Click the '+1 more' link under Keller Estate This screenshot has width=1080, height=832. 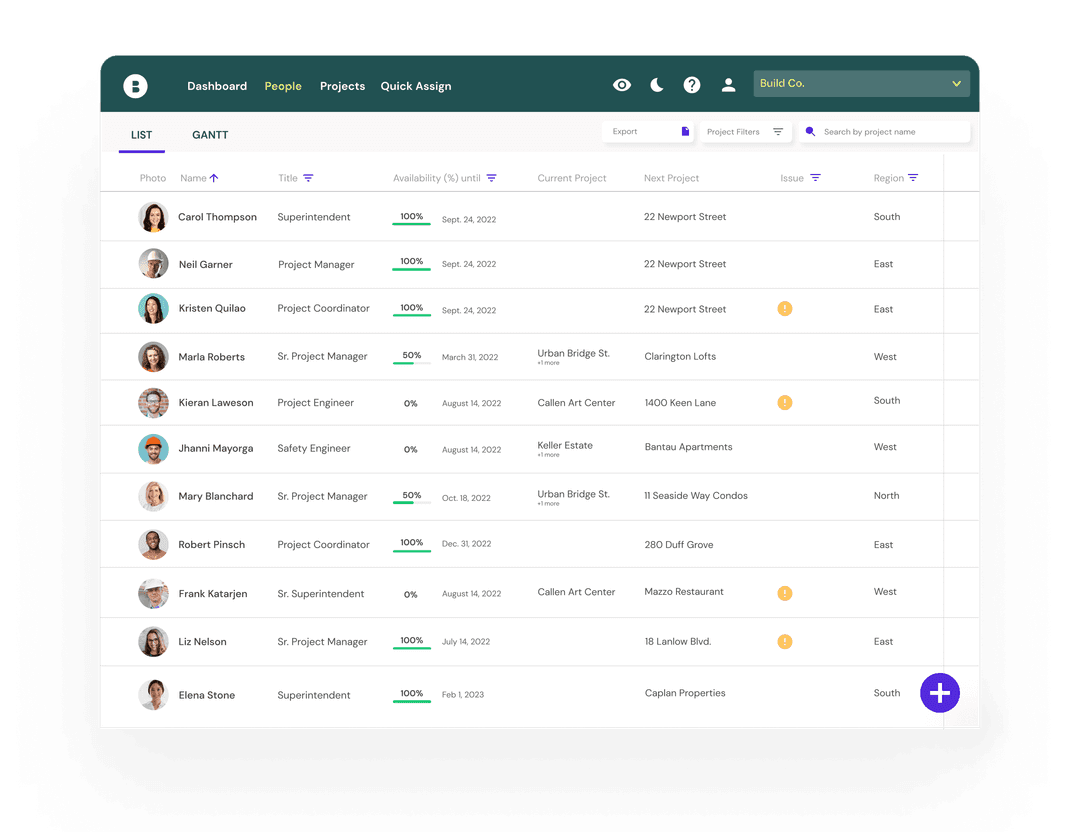(548, 455)
